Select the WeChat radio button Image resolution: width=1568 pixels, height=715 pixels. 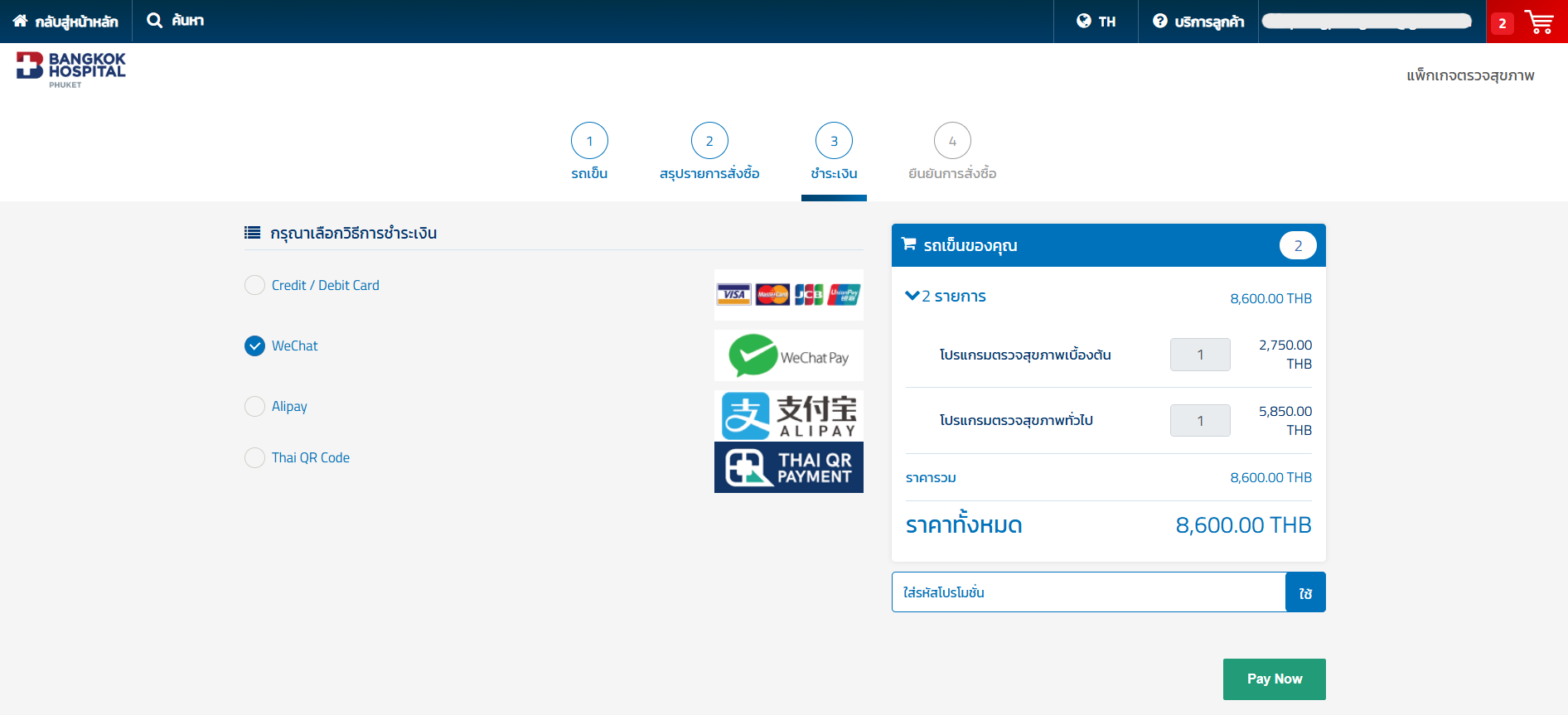(254, 345)
